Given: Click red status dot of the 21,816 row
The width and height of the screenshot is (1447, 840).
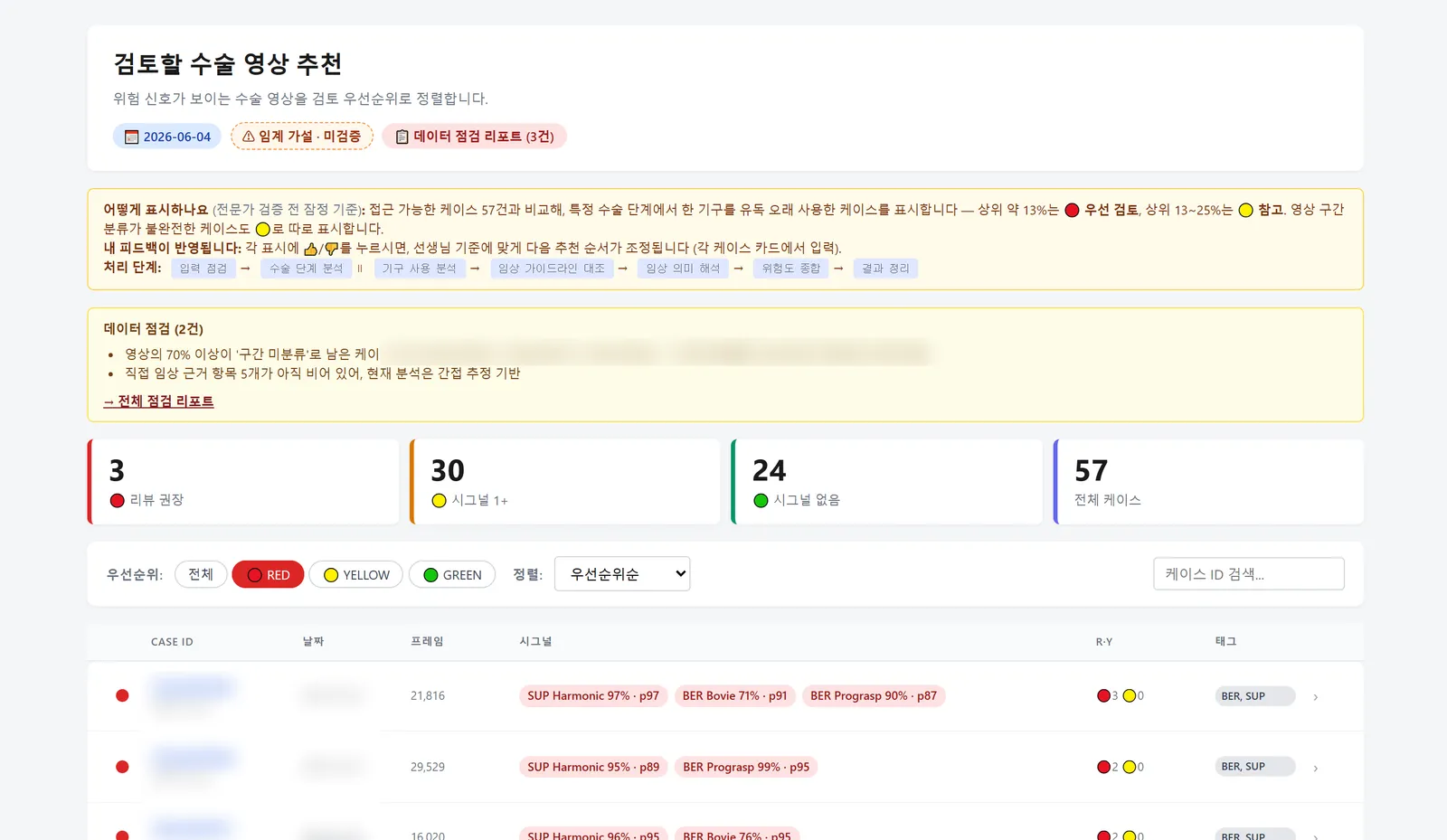Looking at the screenshot, I should coord(122,695).
